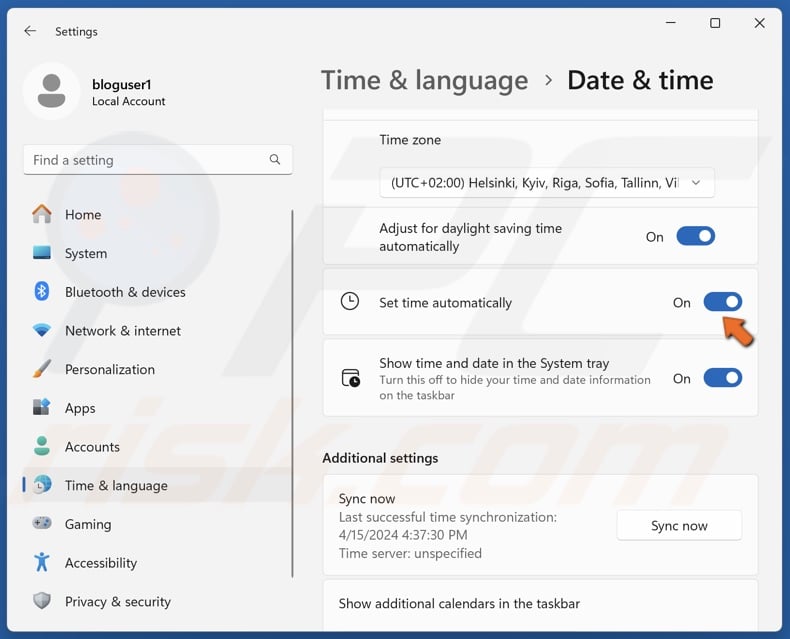Viewport: 790px width, 639px height.
Task: Click the back arrow in Settings
Action: [30, 31]
